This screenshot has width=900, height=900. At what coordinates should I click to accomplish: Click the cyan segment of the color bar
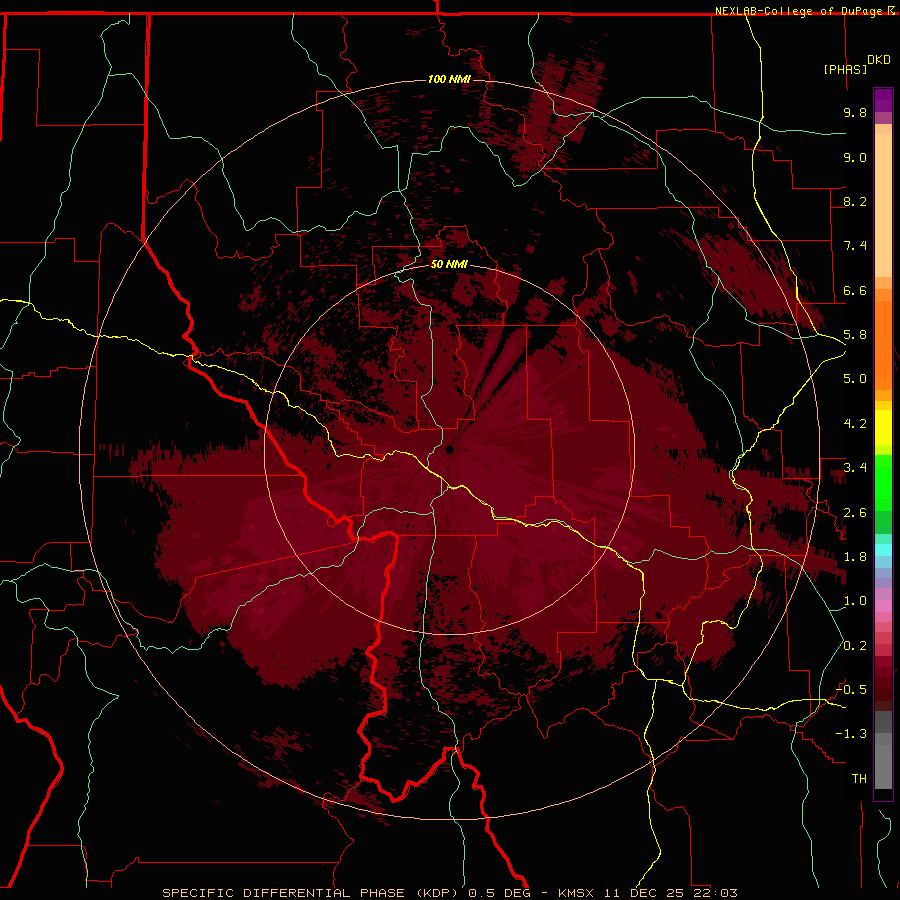coord(883,550)
